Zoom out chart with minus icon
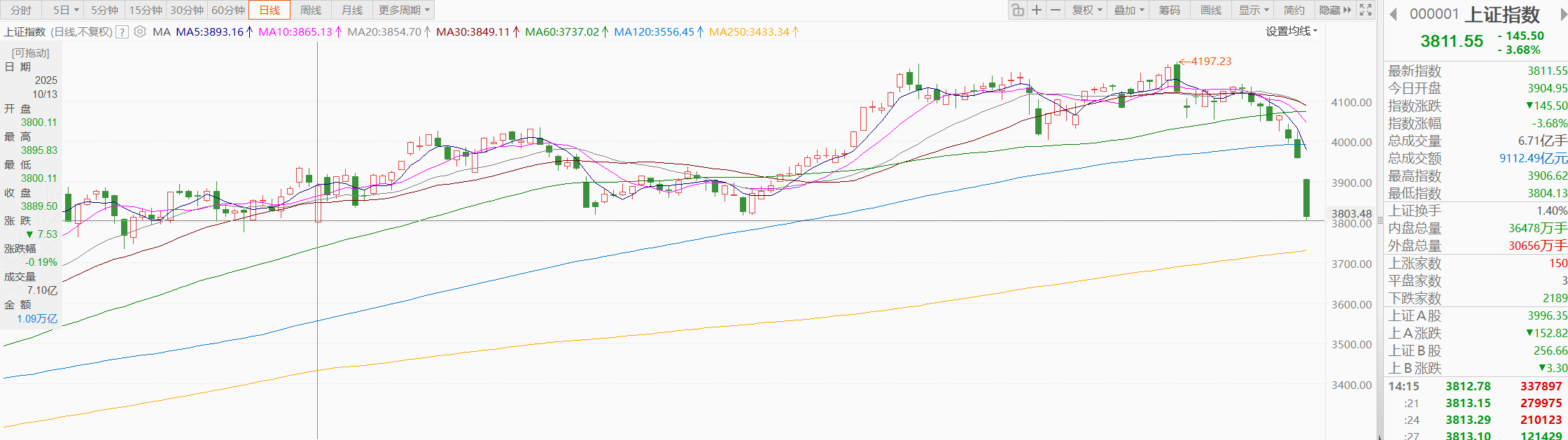Screen dimensions: 1568x440 1056,10
